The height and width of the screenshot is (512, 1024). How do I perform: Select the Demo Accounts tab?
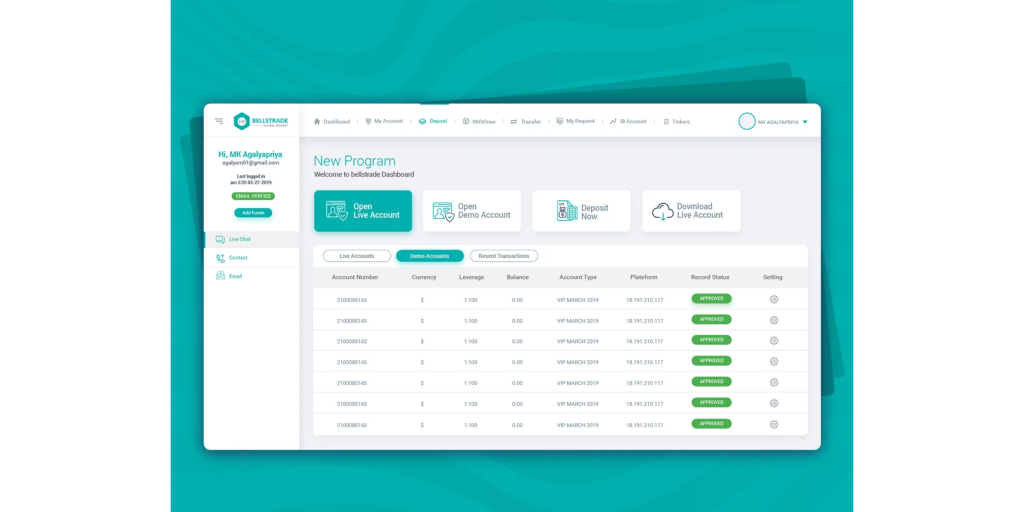430,256
